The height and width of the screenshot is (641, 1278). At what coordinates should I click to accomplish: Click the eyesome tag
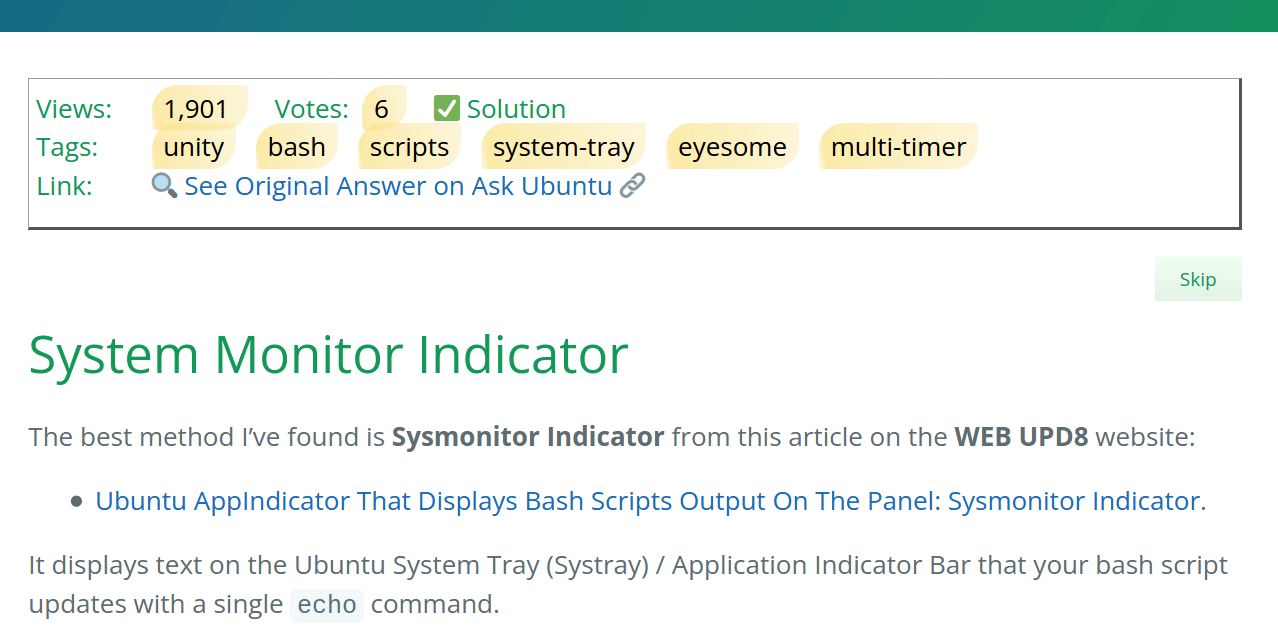tap(732, 147)
